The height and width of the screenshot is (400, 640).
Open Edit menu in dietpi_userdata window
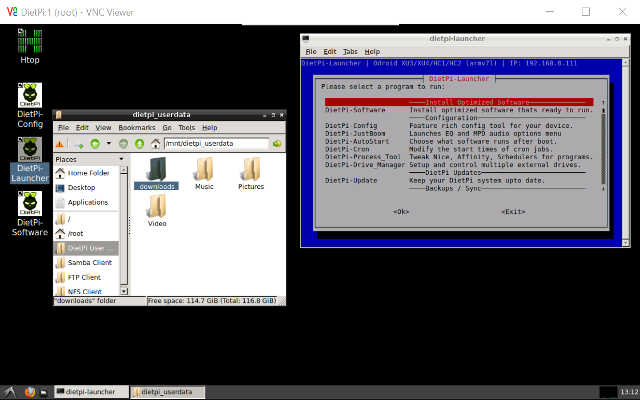82,128
